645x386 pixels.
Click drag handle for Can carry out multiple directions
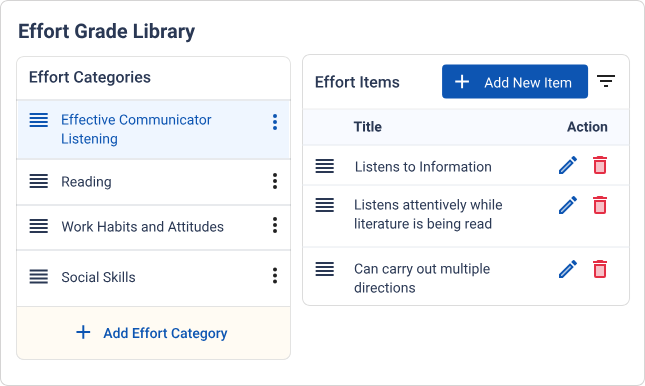[x=325, y=269]
